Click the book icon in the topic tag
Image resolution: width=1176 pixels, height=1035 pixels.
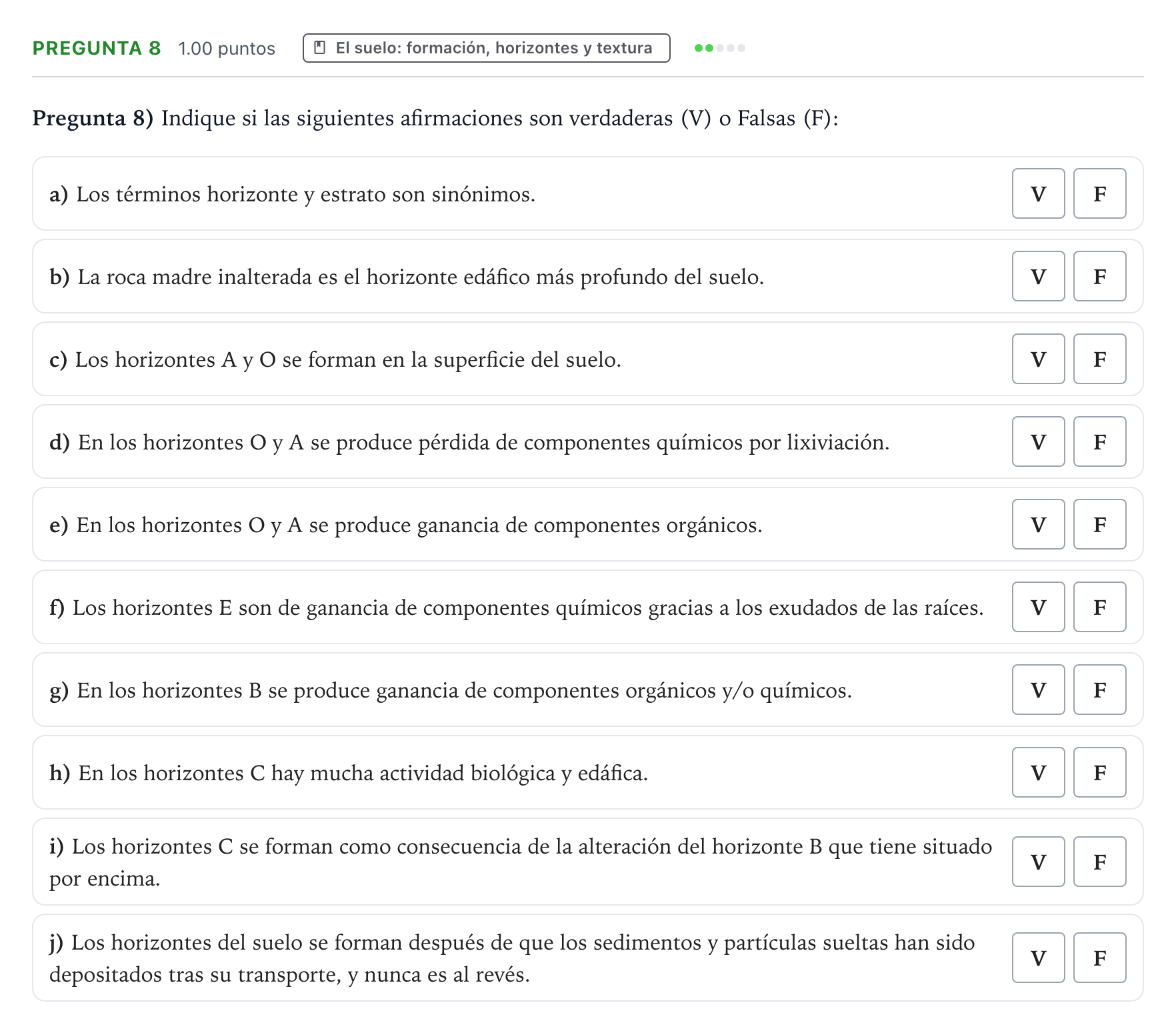(320, 48)
